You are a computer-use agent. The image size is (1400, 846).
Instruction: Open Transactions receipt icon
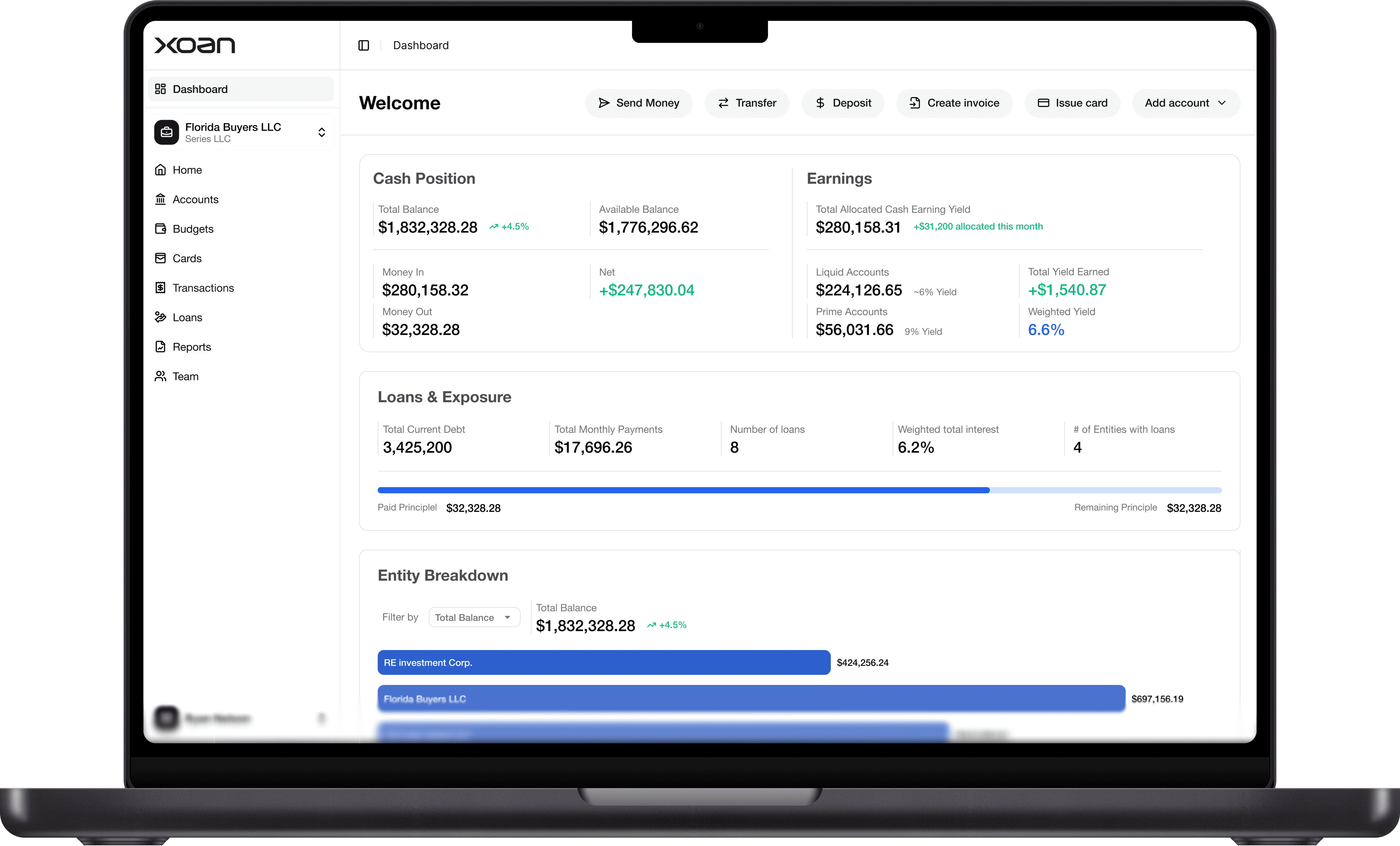[161, 288]
